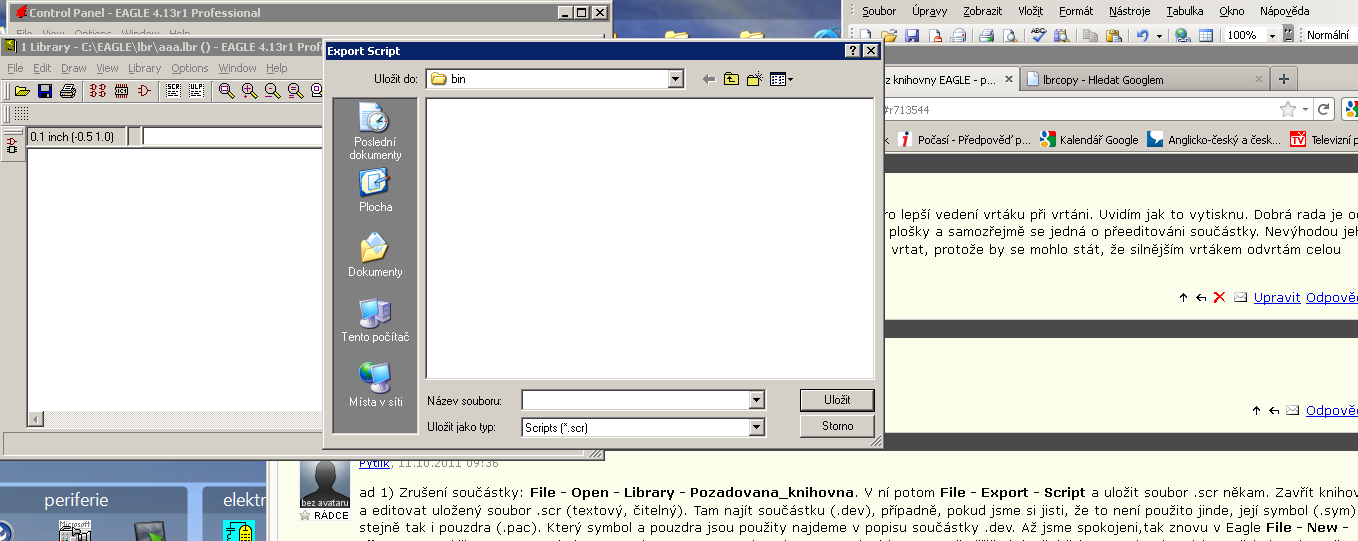Open the Soubor menu in word processor

[879, 11]
